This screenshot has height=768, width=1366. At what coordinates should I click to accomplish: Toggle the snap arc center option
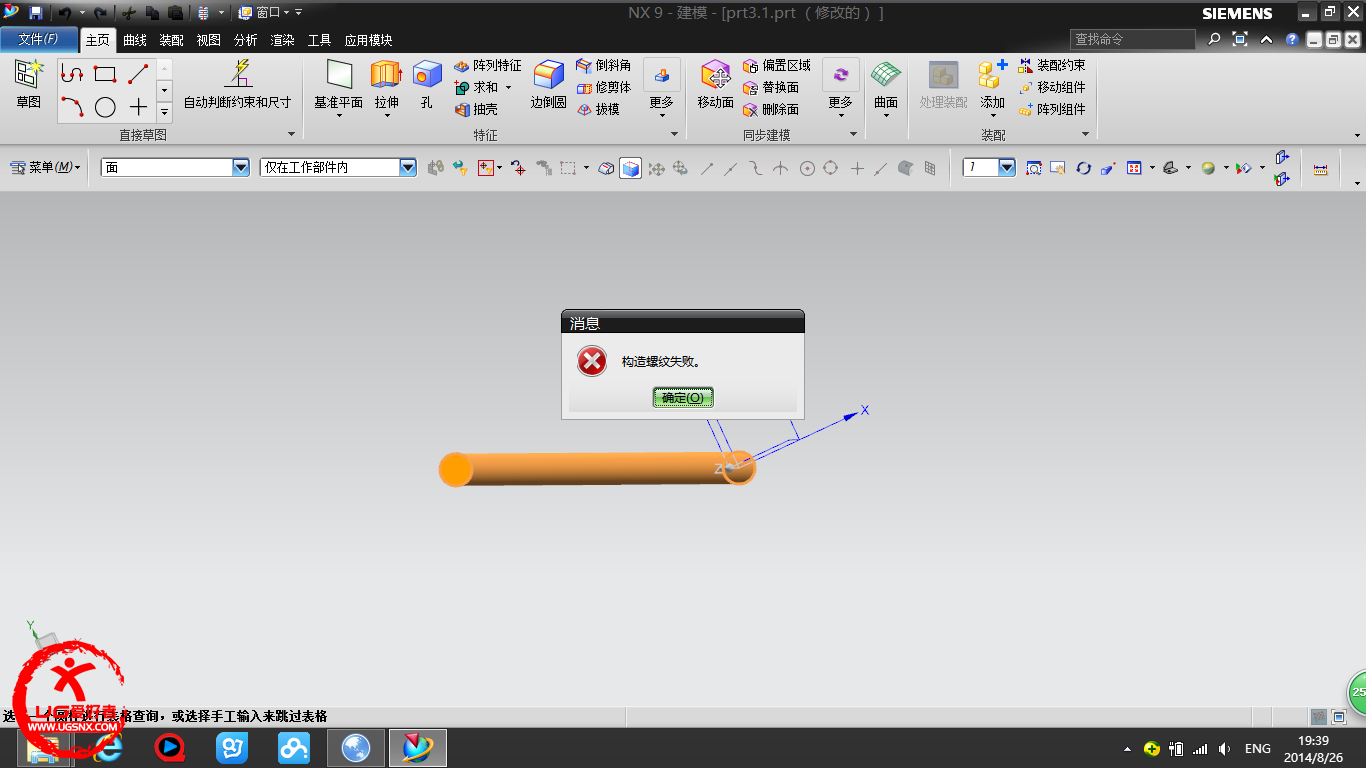coord(807,168)
